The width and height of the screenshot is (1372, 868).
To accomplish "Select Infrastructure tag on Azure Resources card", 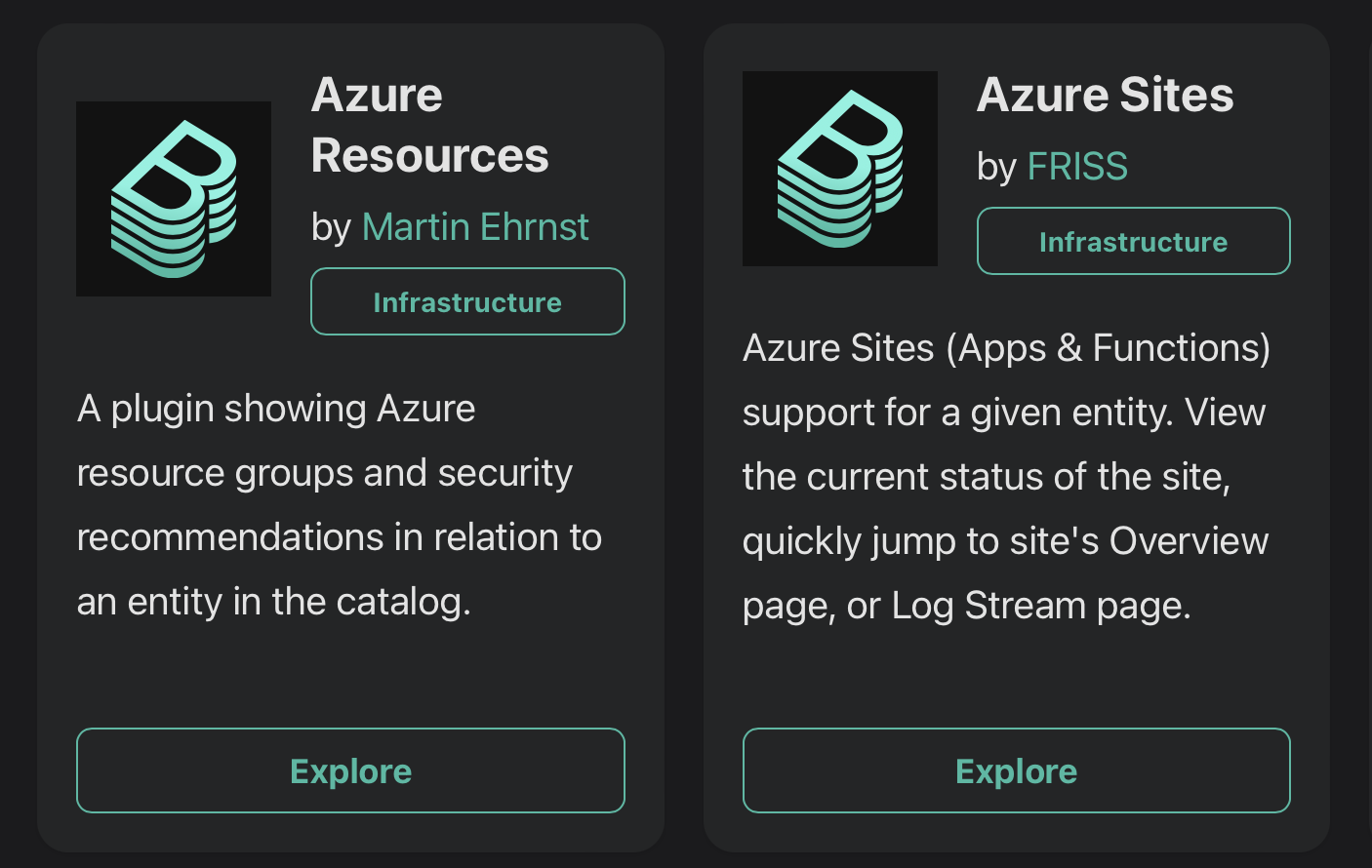I will (x=467, y=301).
